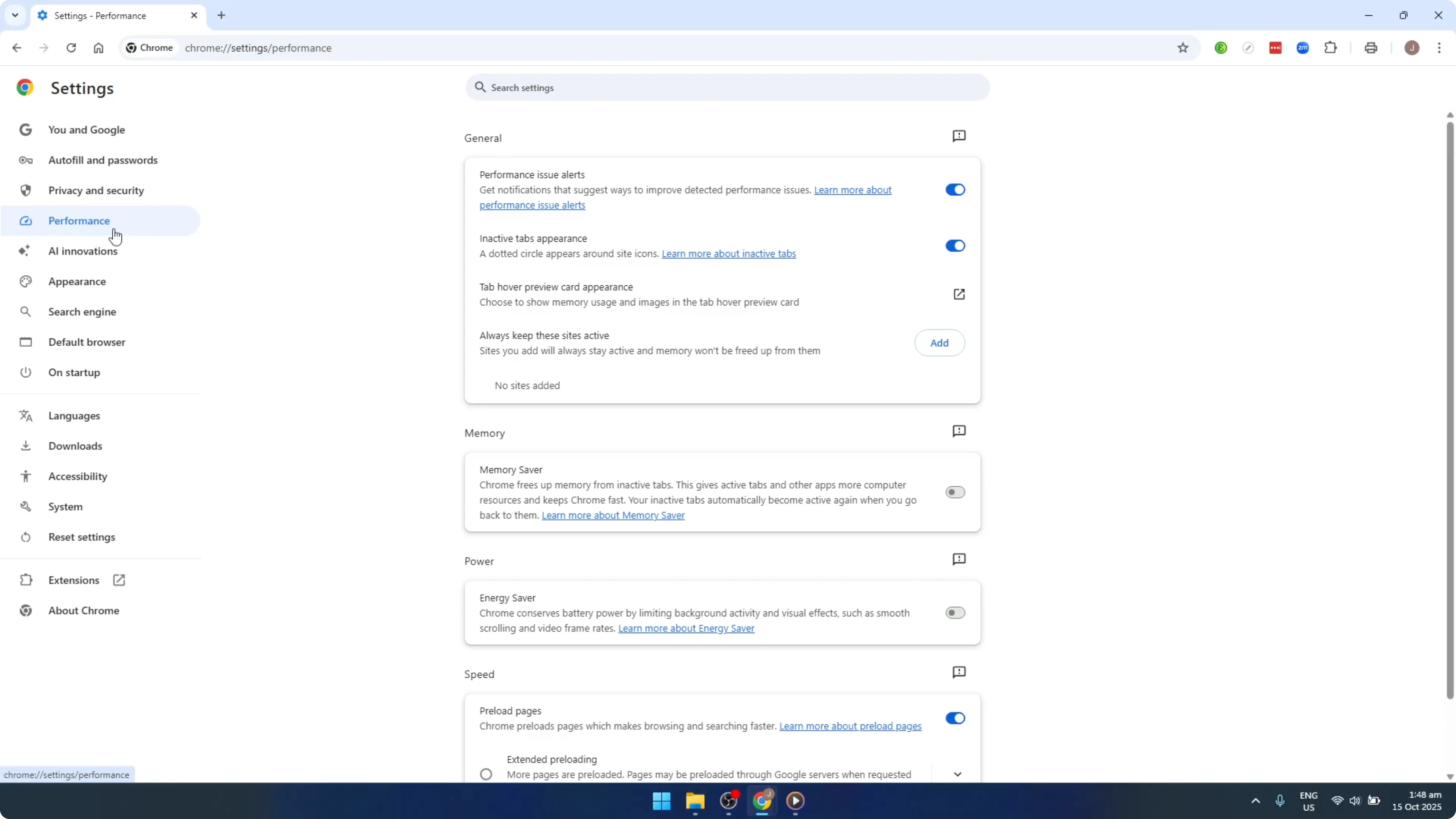
Task: Open Search engine settings
Action: pyautogui.click(x=100, y=312)
